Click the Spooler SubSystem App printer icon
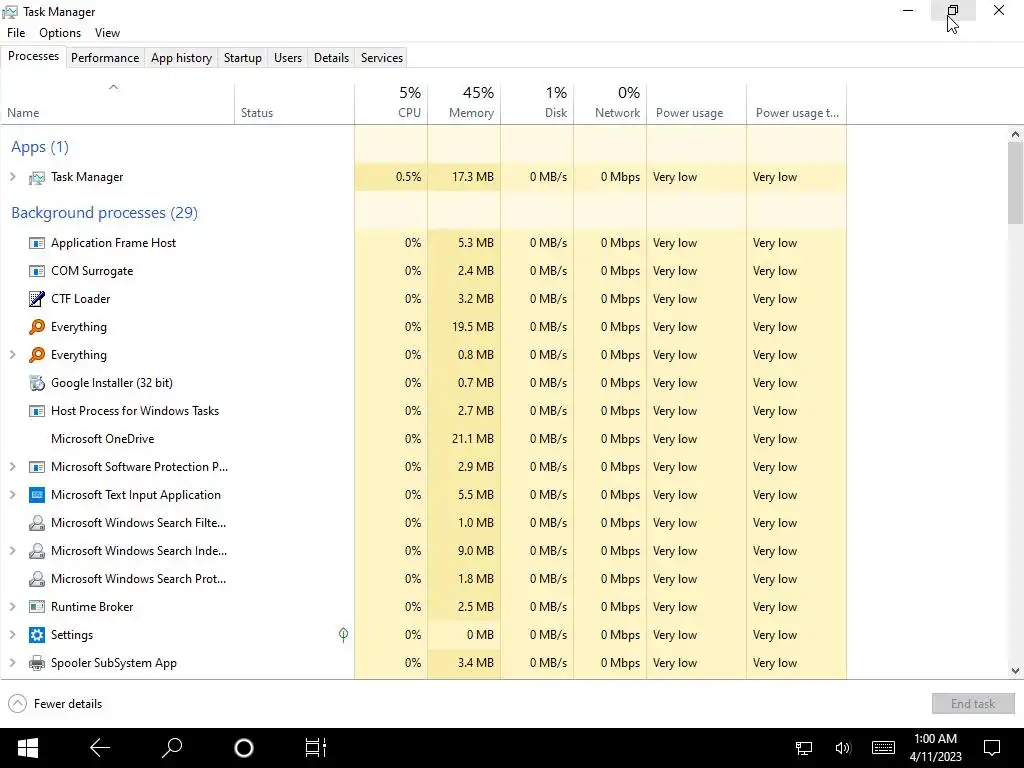 (37, 663)
